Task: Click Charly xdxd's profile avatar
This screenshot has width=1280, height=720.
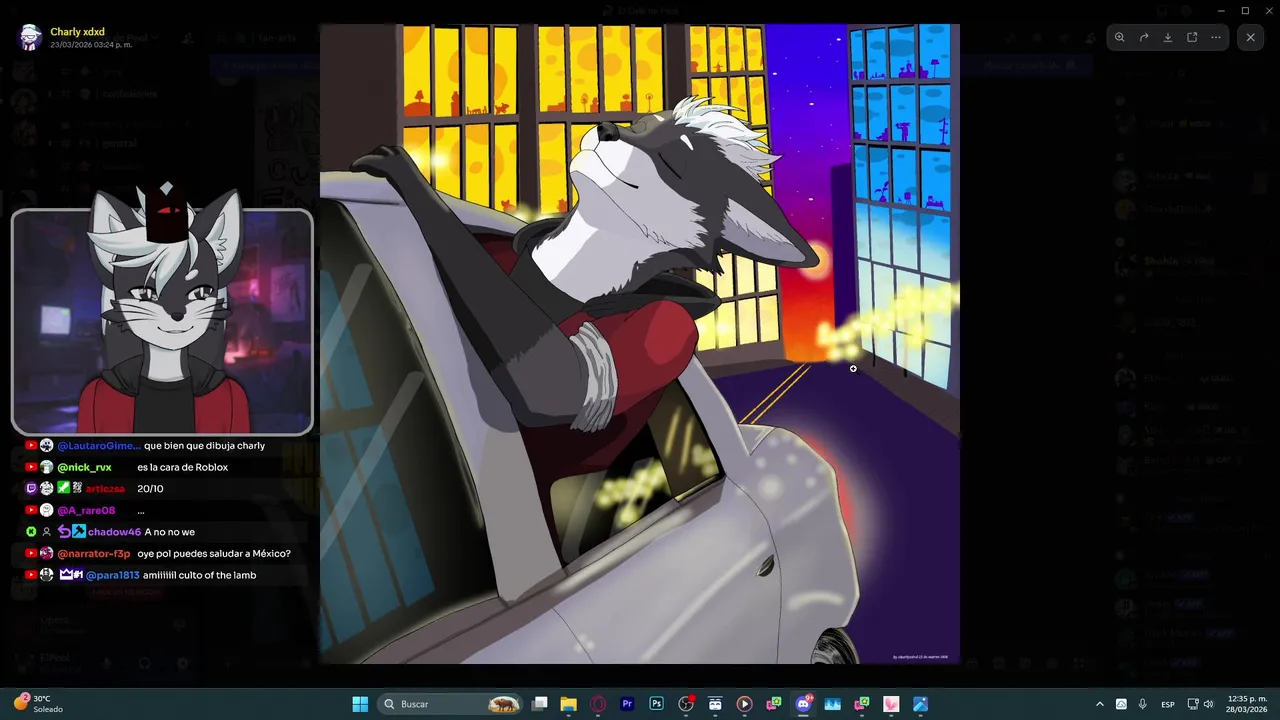Action: pos(30,38)
